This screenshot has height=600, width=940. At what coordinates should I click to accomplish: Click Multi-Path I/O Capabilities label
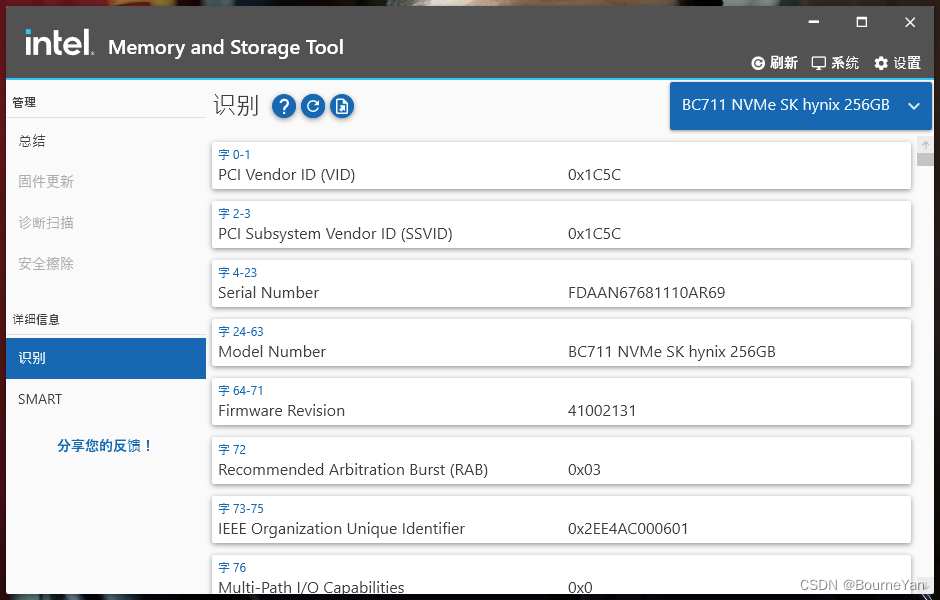[311, 587]
